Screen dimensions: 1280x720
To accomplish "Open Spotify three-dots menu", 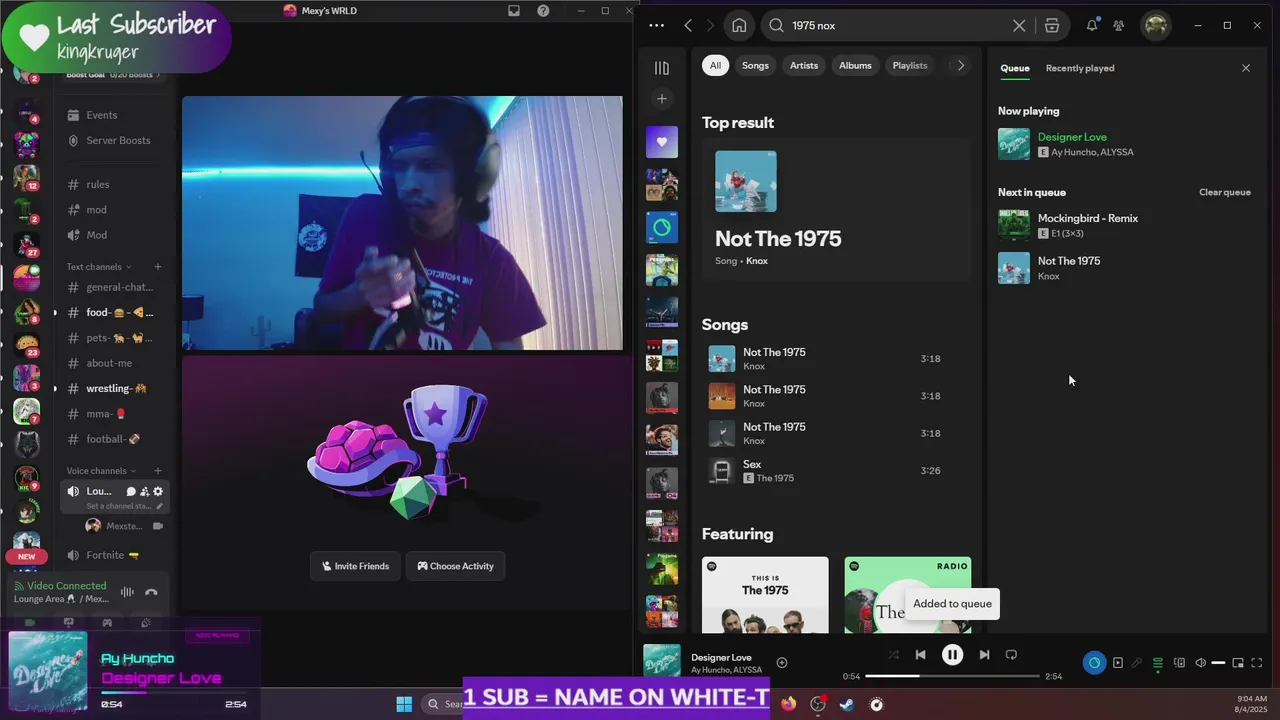I will [656, 25].
